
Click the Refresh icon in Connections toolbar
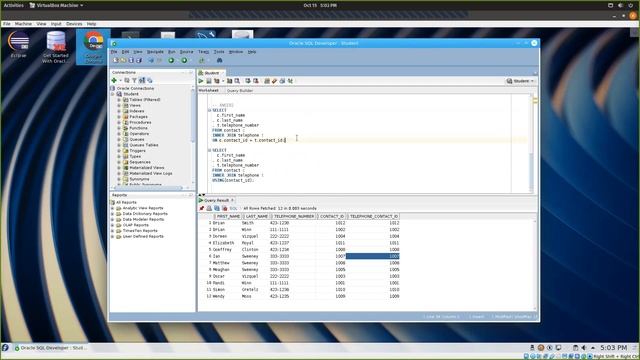[x=127, y=80]
